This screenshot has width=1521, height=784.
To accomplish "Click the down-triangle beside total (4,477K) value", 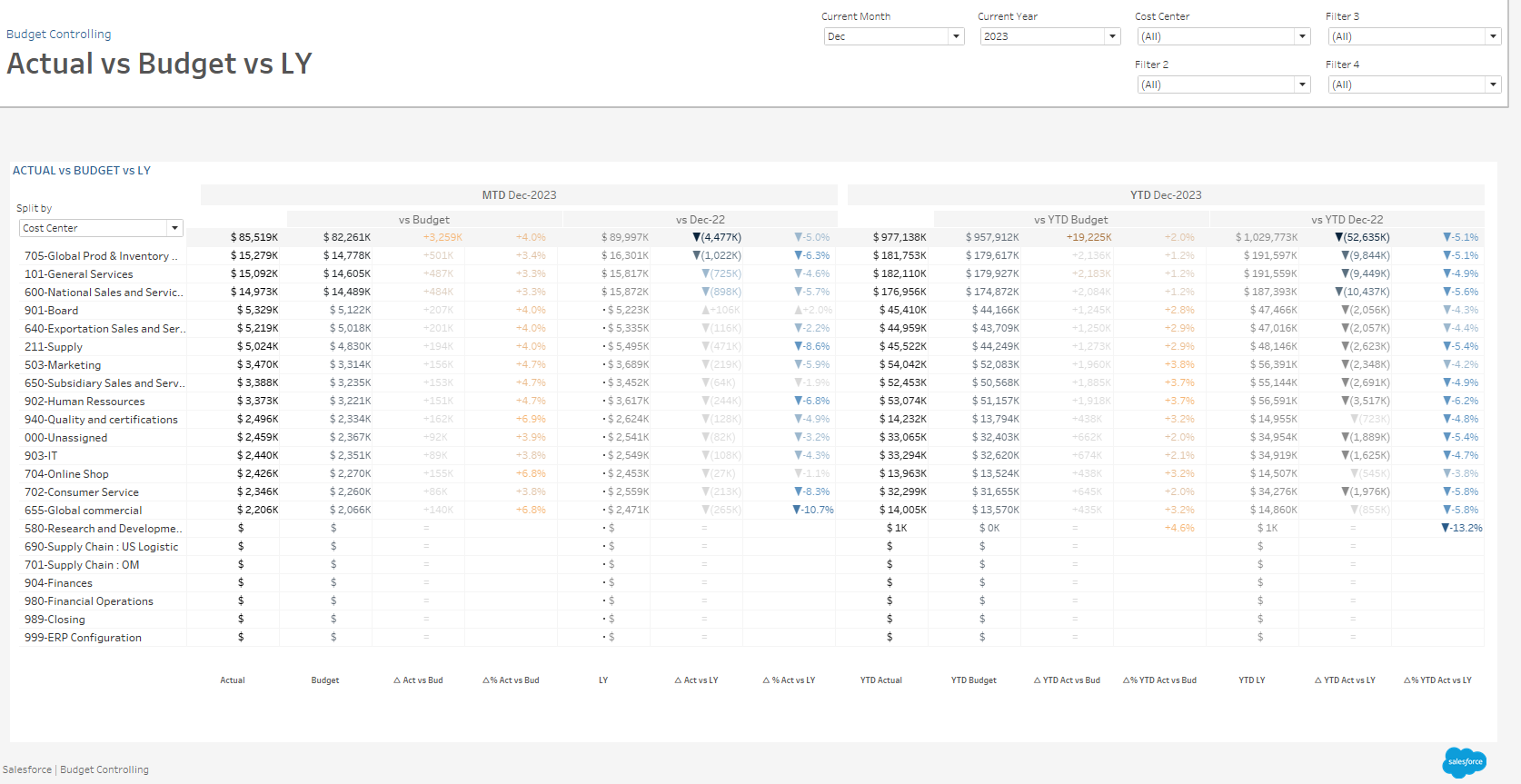I will coord(697,238).
